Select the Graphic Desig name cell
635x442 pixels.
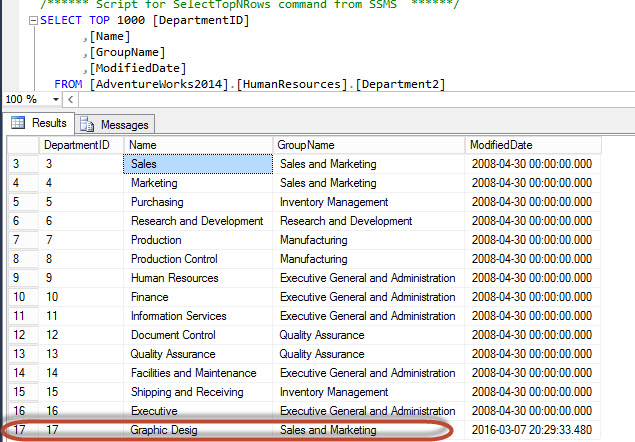click(x=198, y=430)
